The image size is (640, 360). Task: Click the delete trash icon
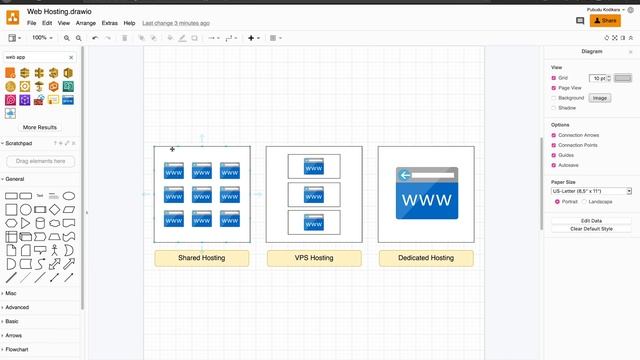click(x=125, y=38)
